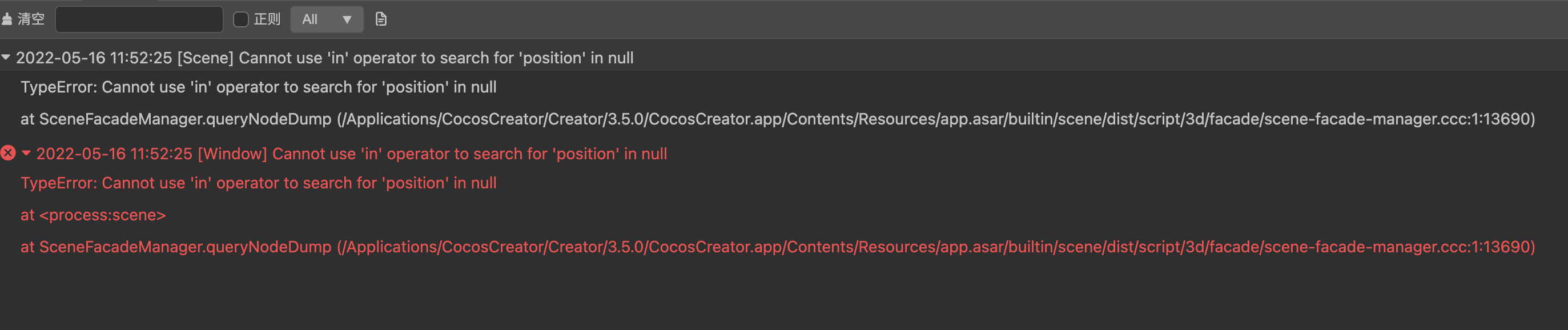The image size is (1568, 330).
Task: Collapse the [Scene] log entry triangle
Action: (x=6, y=57)
